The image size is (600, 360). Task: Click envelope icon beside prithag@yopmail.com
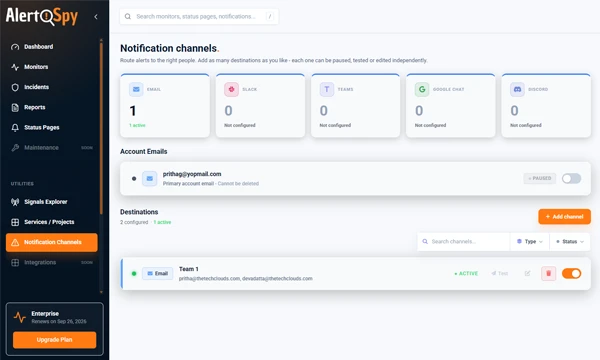coord(150,179)
